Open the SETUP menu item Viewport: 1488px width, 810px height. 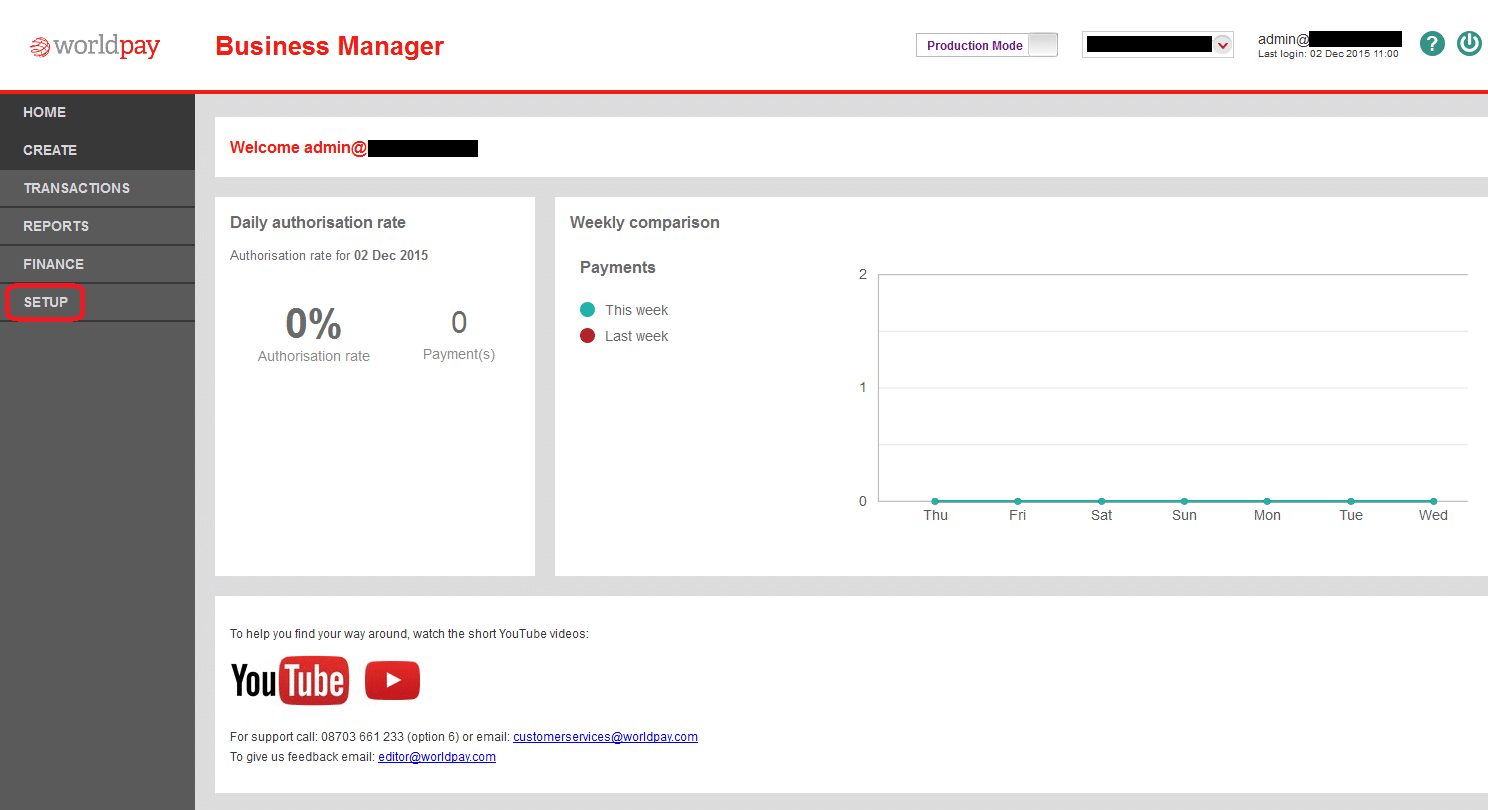(x=46, y=302)
